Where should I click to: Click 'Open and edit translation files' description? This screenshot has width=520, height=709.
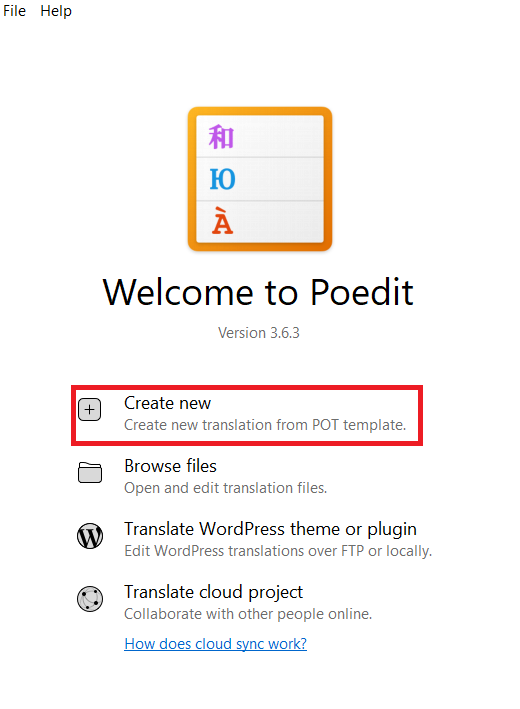(226, 488)
